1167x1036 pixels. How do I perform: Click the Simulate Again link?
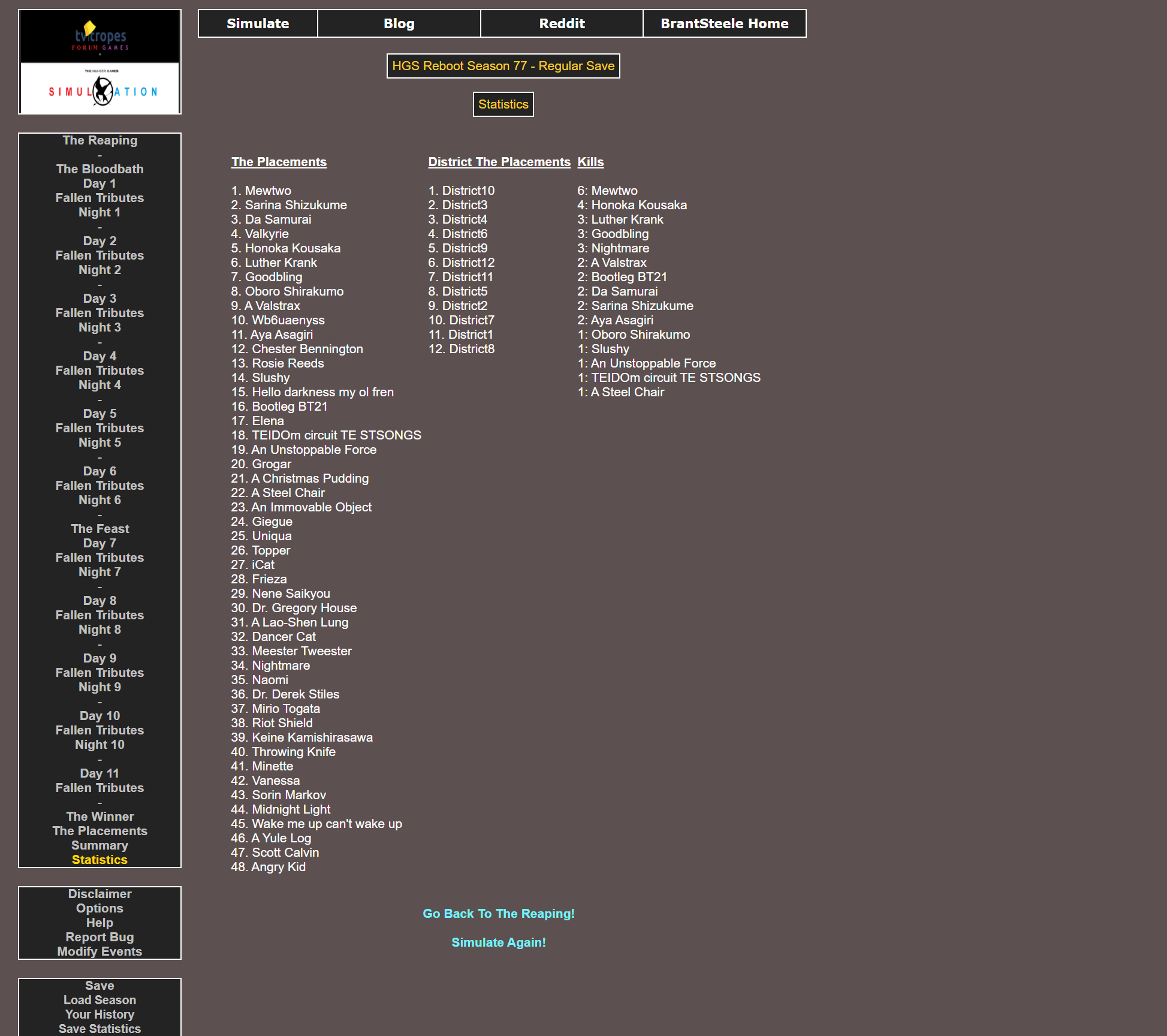tap(498, 942)
